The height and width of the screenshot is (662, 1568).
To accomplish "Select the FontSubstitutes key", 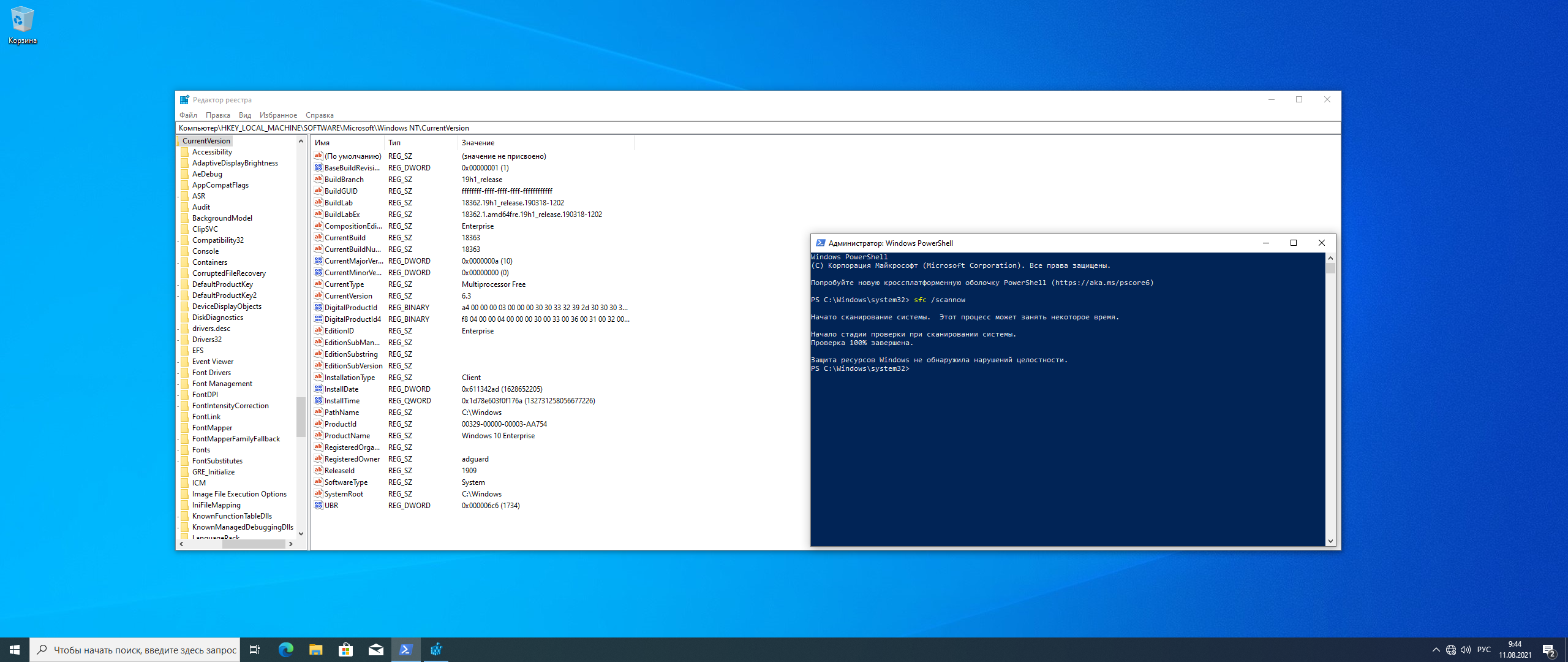I will click(217, 461).
